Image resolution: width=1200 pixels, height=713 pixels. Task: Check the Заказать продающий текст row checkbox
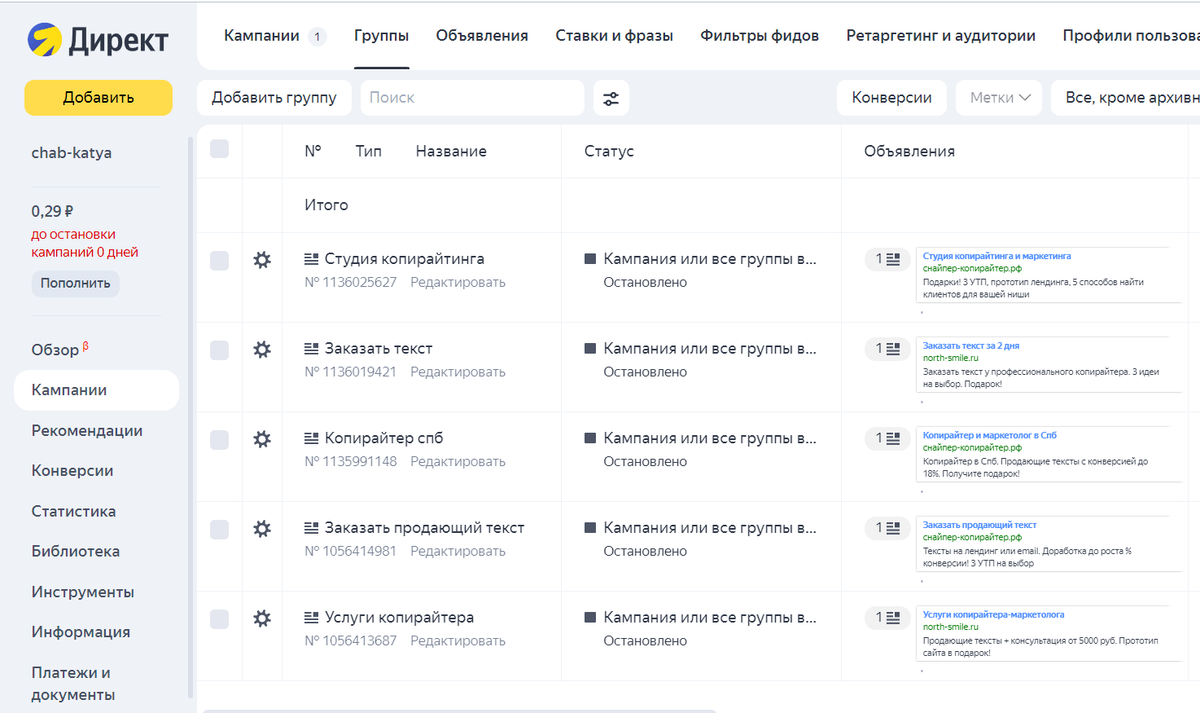click(x=219, y=529)
